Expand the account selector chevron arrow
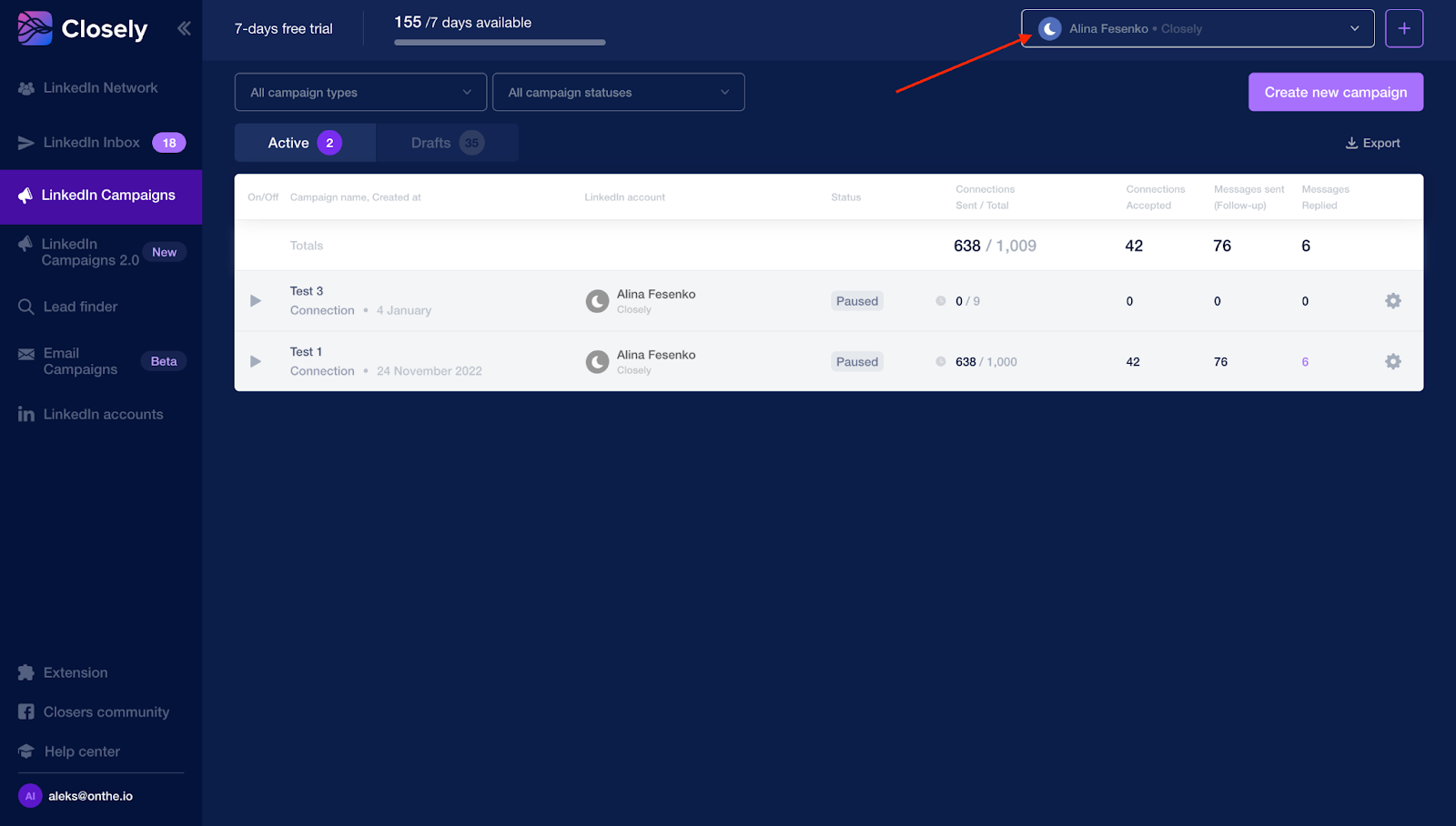 pos(1355,28)
